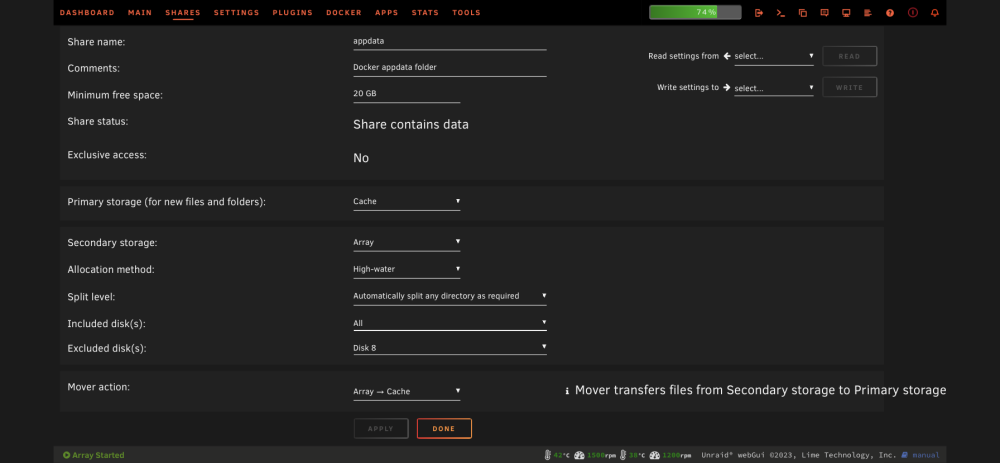The height and width of the screenshot is (463, 1000).
Task: Open the Mover action Array → Cache dropdown
Action: click(407, 392)
